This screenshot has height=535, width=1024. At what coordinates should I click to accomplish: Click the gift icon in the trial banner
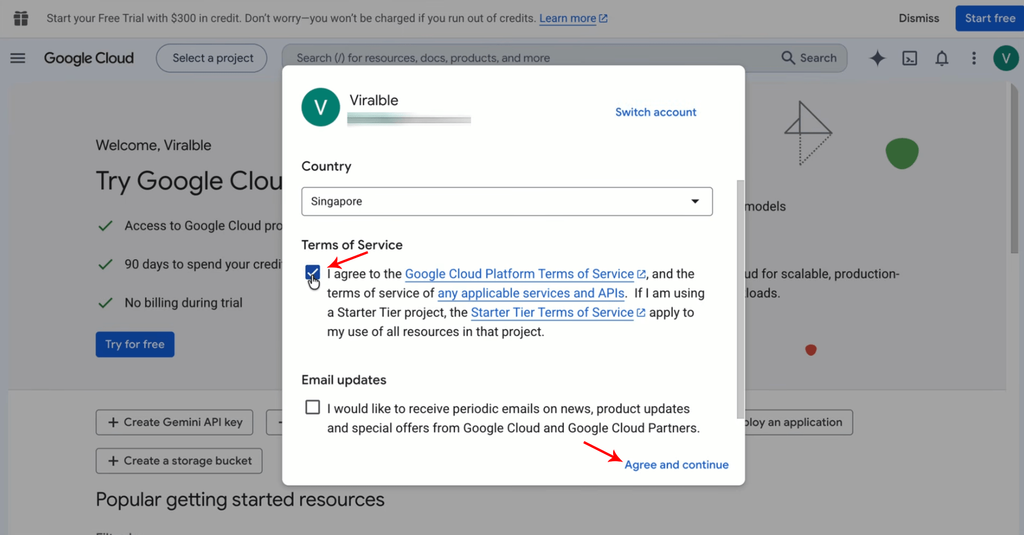[x=21, y=18]
